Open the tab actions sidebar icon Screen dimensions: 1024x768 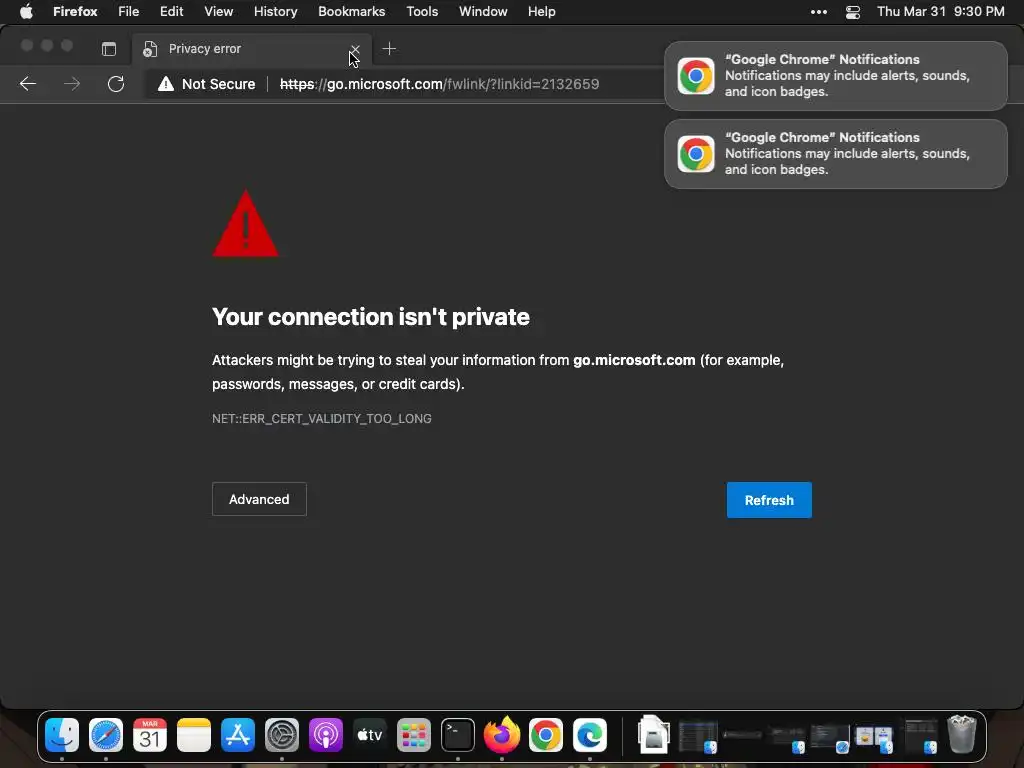tap(109, 49)
